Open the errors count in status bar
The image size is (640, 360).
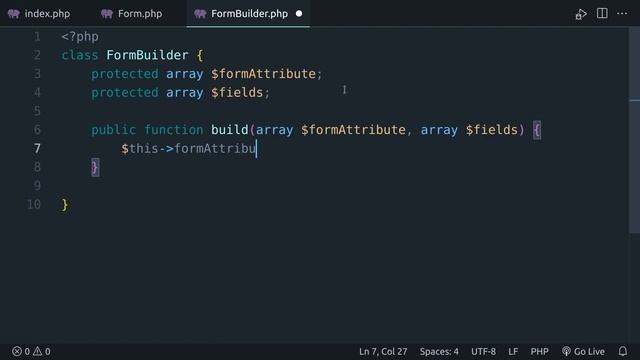pos(21,351)
